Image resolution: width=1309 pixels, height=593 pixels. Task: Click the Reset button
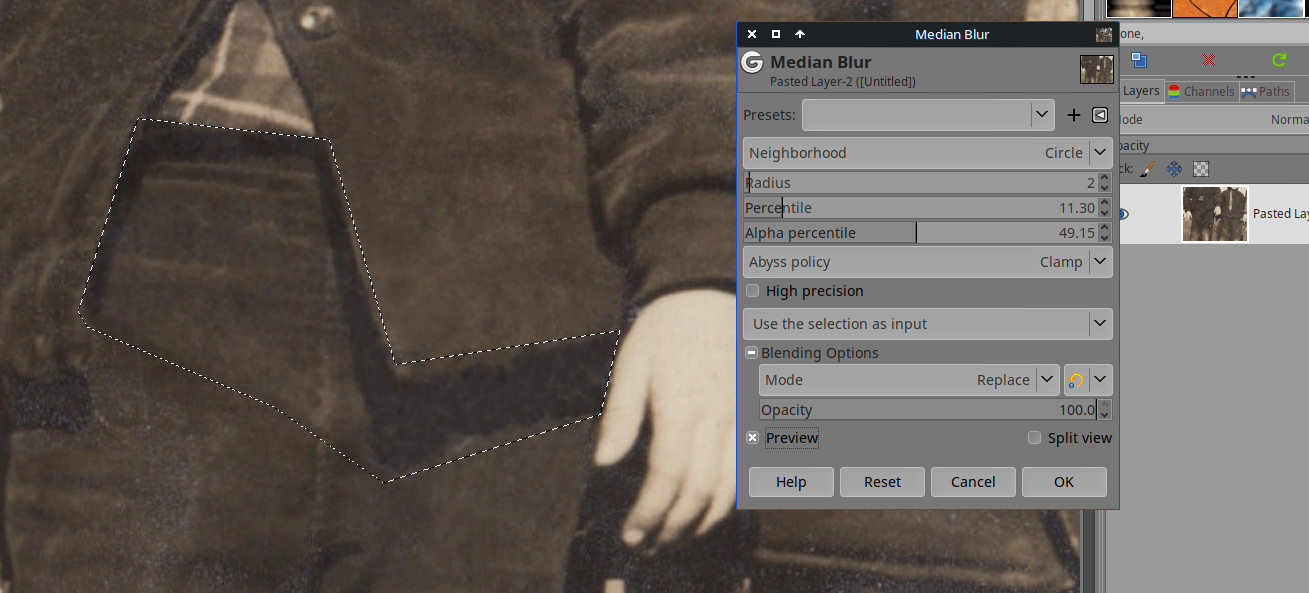pos(882,482)
